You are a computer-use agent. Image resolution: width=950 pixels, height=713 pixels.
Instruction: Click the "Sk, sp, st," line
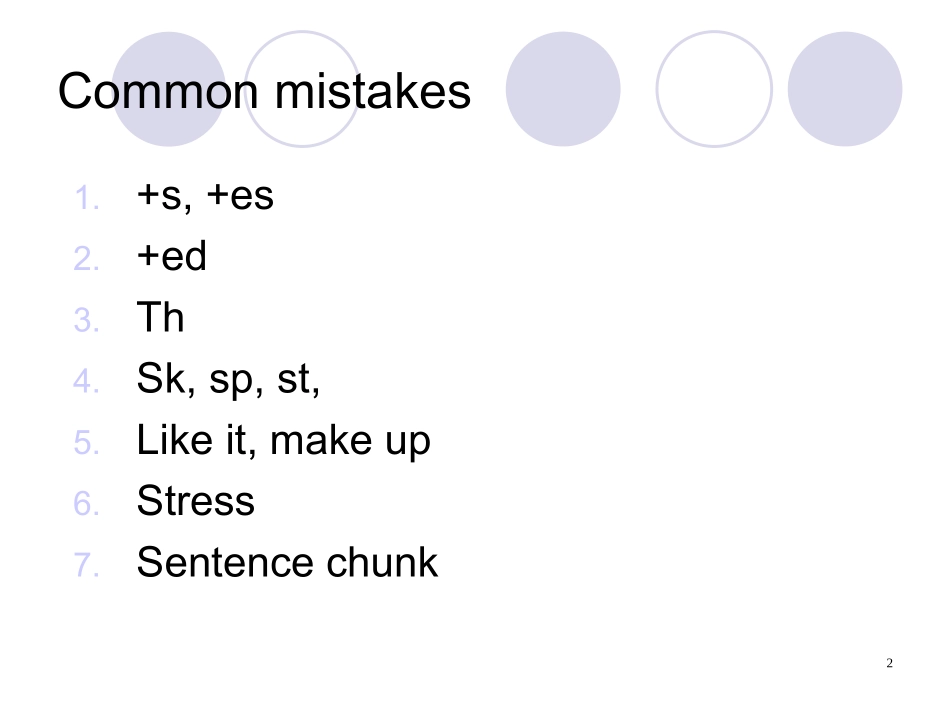click(228, 380)
